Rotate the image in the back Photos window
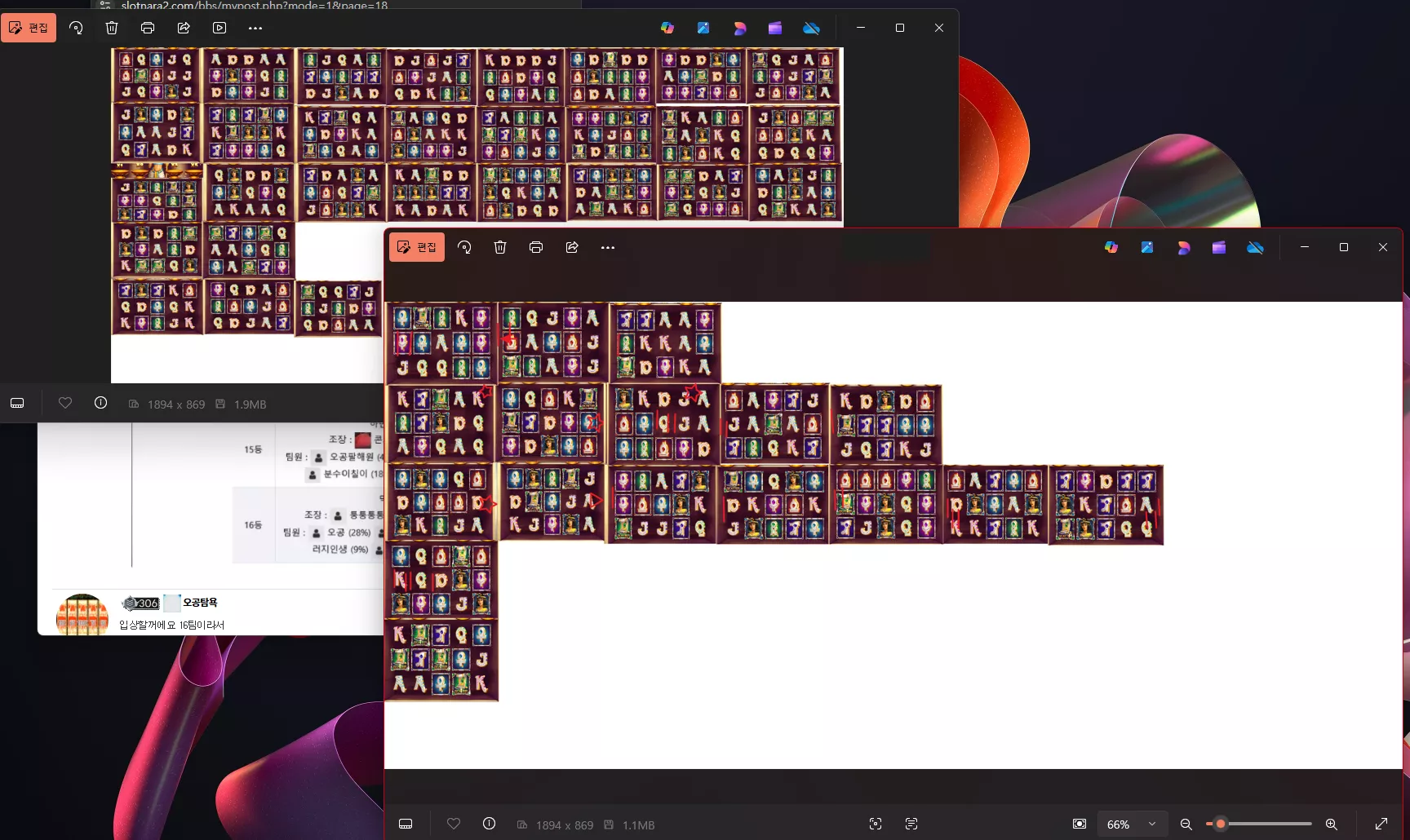The height and width of the screenshot is (840, 1410). click(x=76, y=28)
